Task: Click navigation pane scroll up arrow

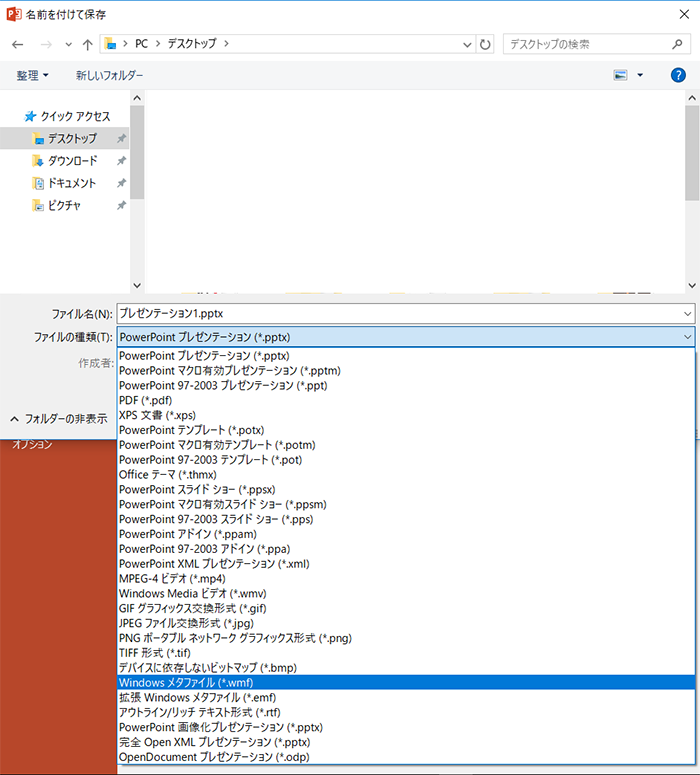Action: (137, 98)
